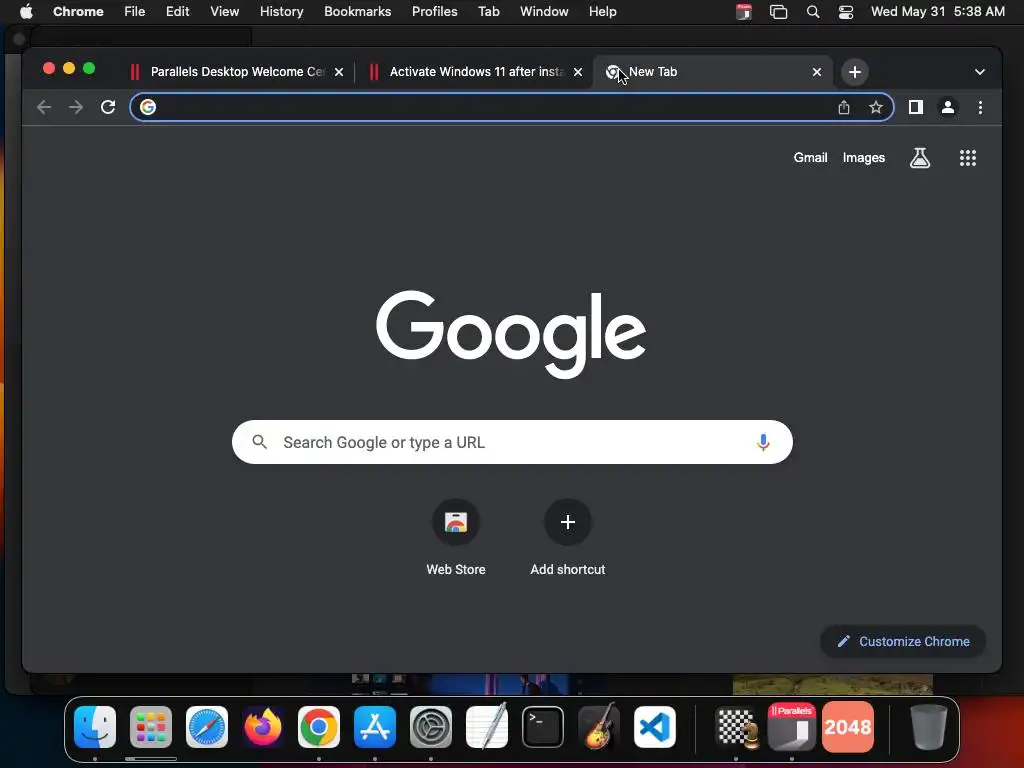Launch Finder from the Dock
The image size is (1024, 768).
pos(95,727)
